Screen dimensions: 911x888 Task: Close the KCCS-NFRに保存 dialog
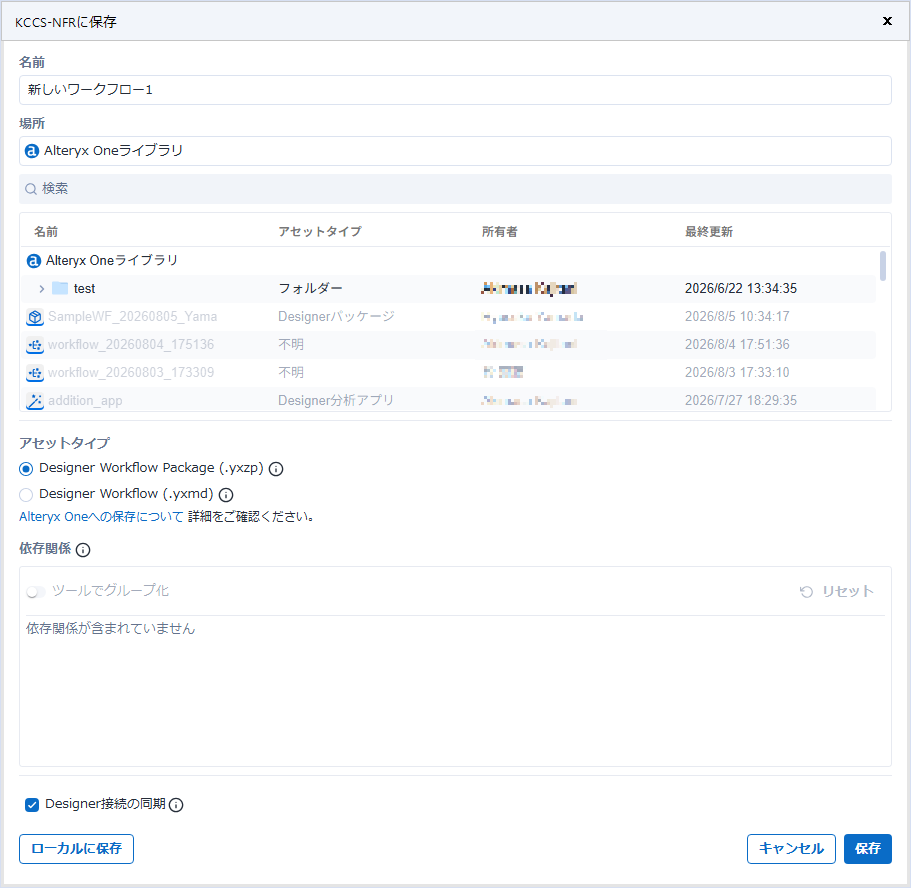tap(887, 21)
